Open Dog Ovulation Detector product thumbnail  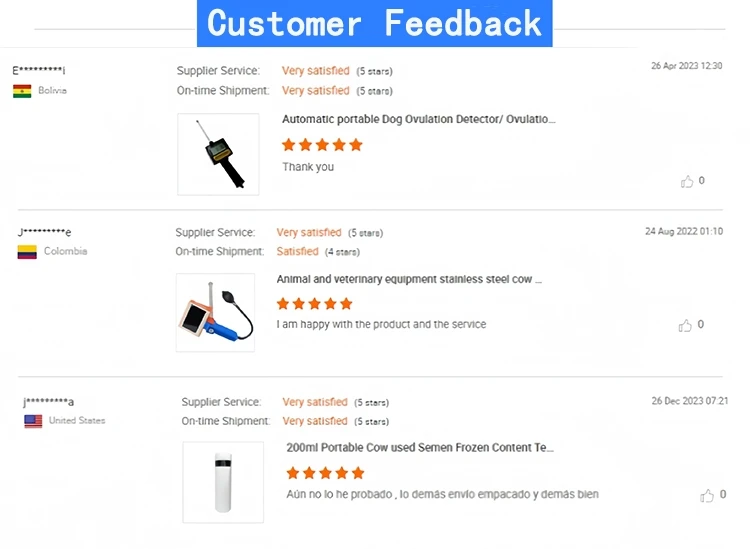(218, 154)
